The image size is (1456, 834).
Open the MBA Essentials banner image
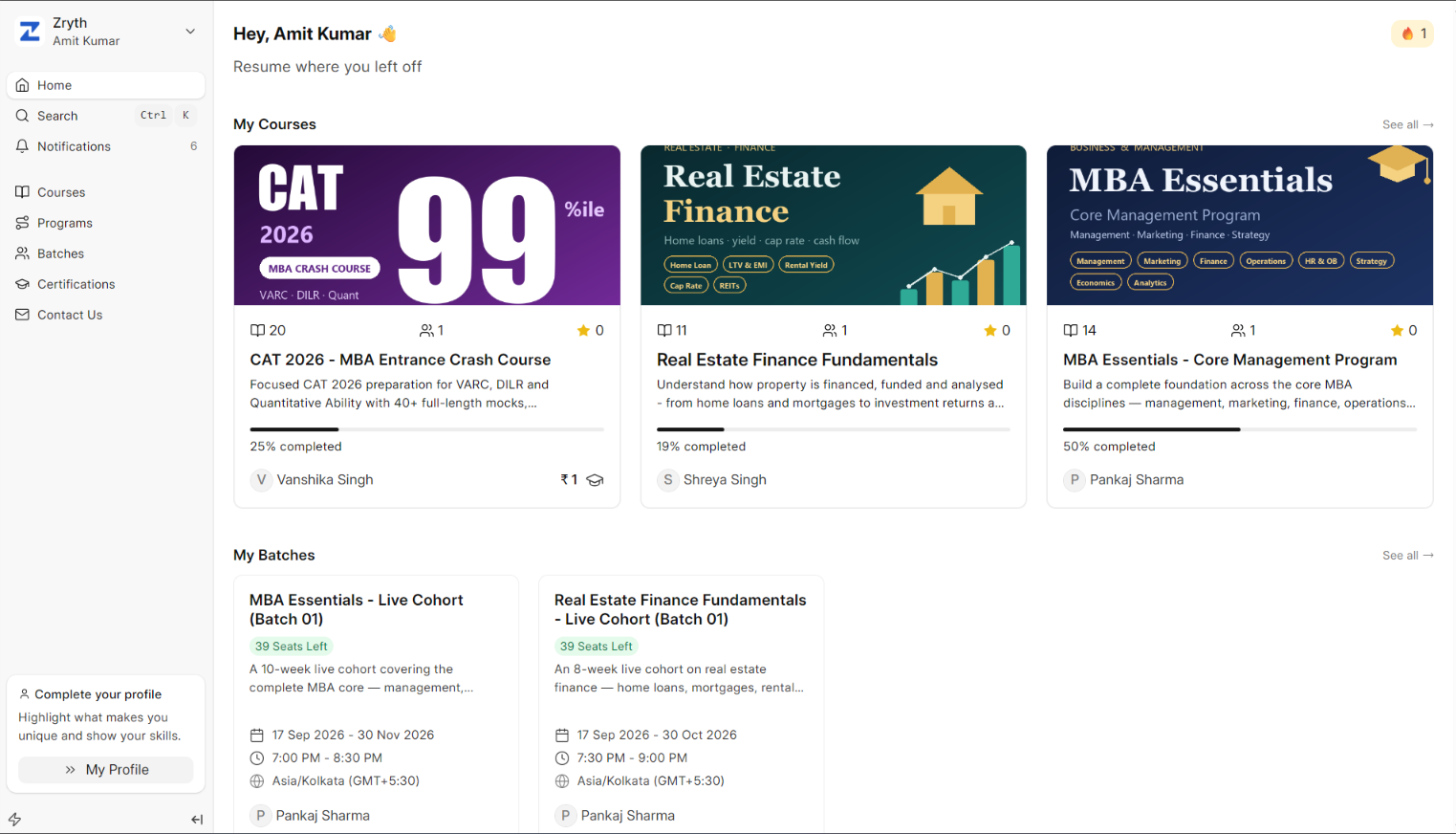click(x=1240, y=226)
